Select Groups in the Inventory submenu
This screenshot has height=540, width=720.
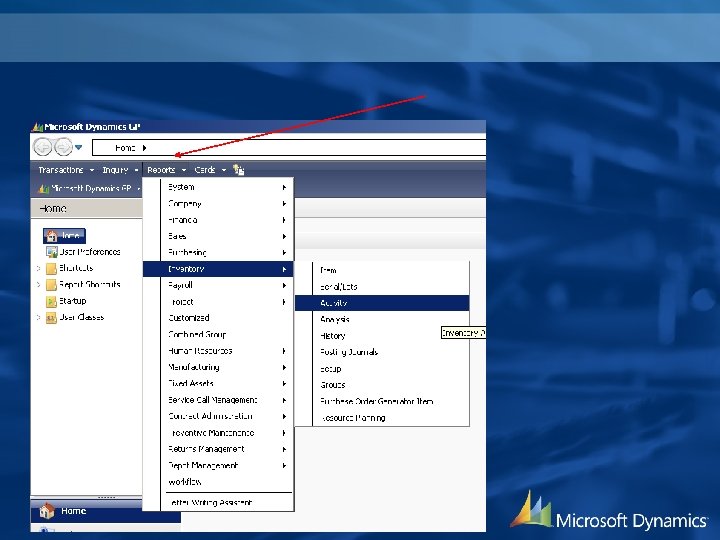point(382,385)
